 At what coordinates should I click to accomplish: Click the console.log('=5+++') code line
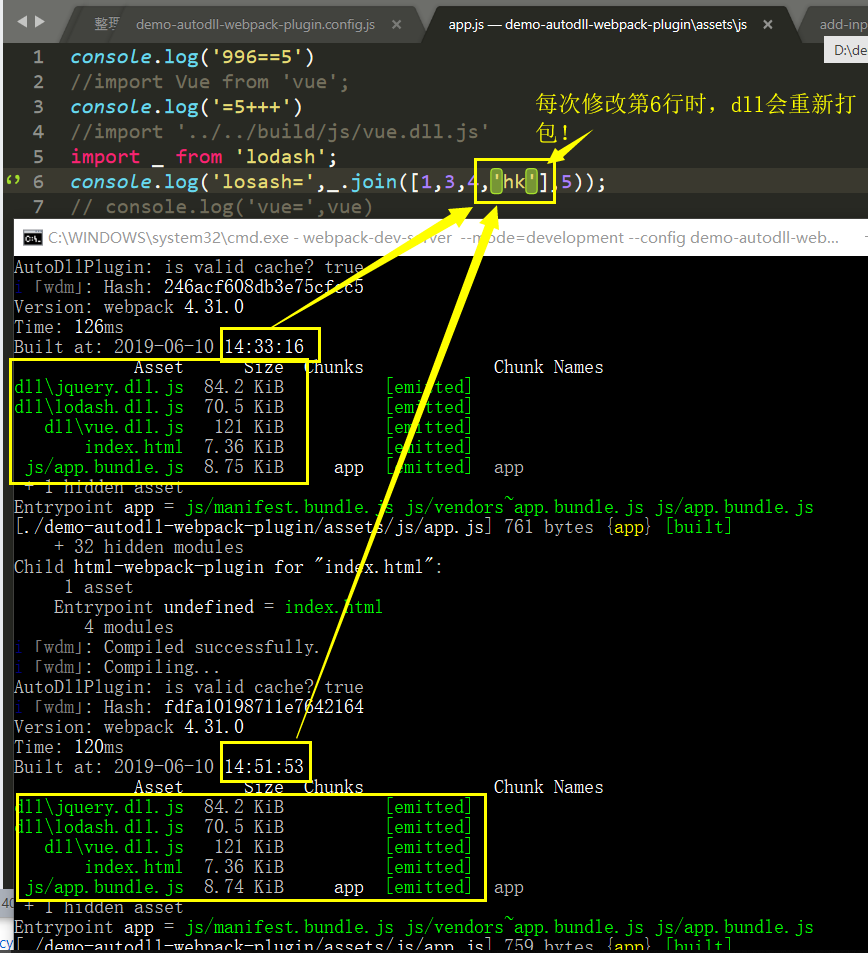tap(186, 107)
